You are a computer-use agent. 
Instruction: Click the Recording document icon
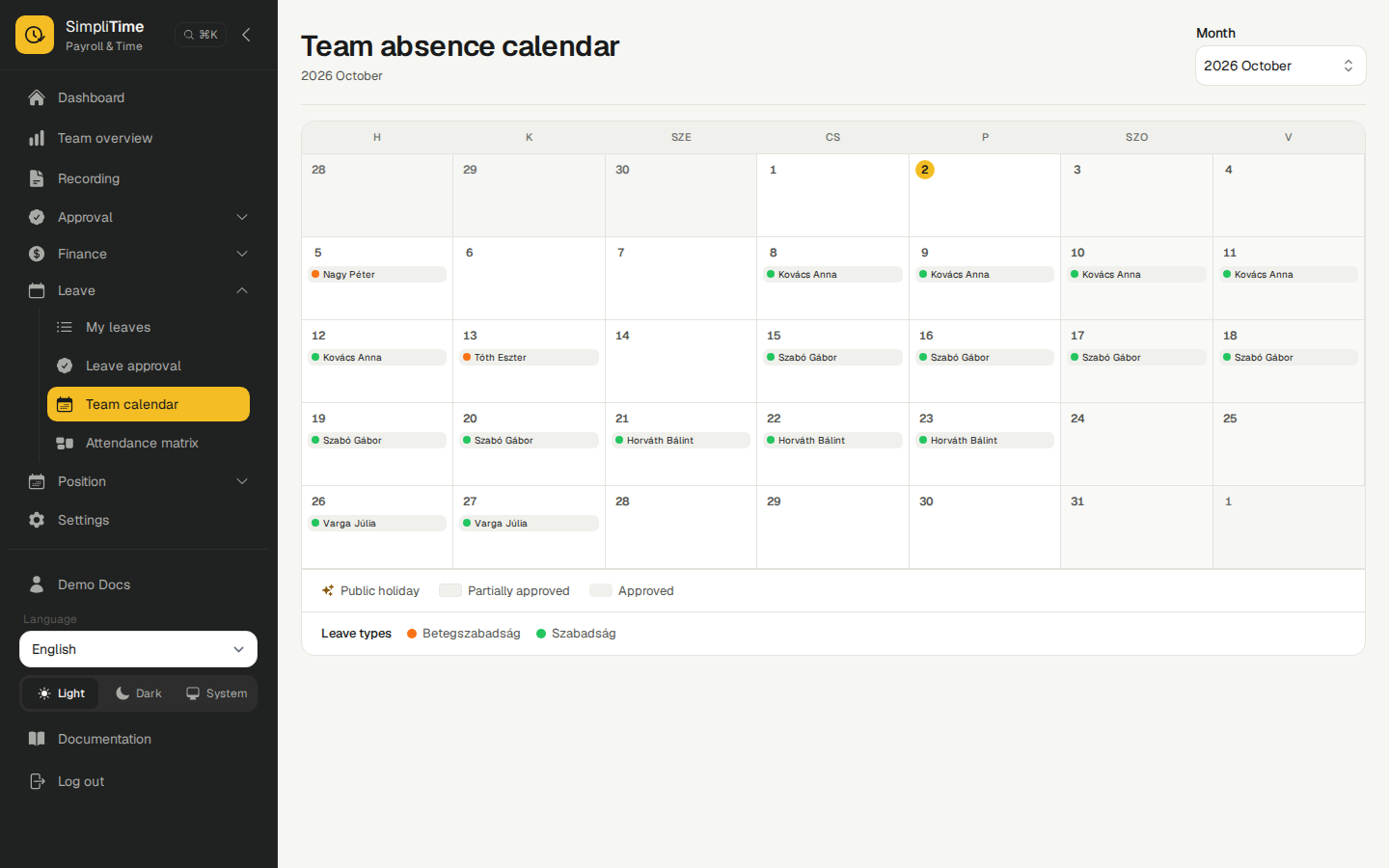pyautogui.click(x=37, y=178)
